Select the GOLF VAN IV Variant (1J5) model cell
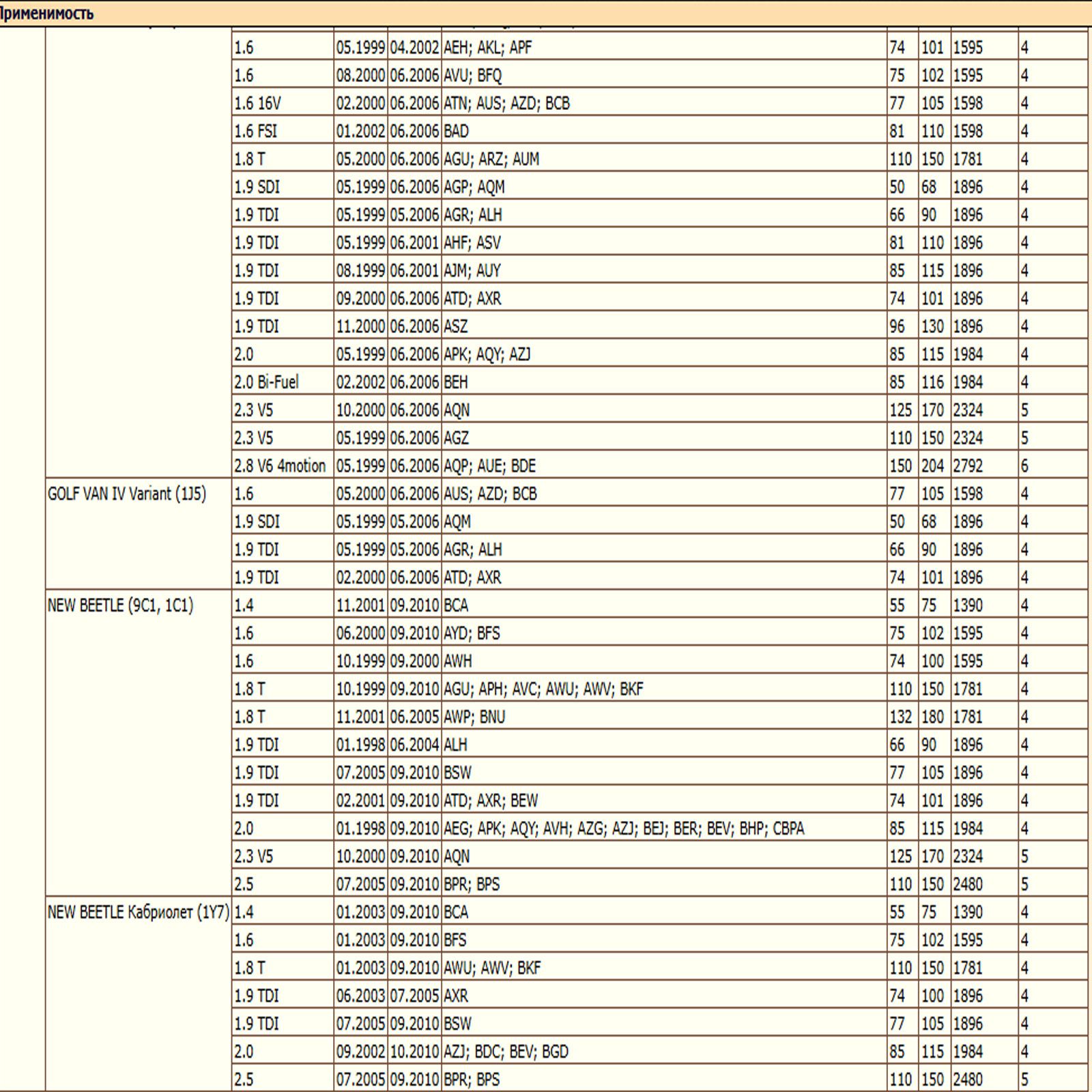1092x1092 pixels. [139, 534]
